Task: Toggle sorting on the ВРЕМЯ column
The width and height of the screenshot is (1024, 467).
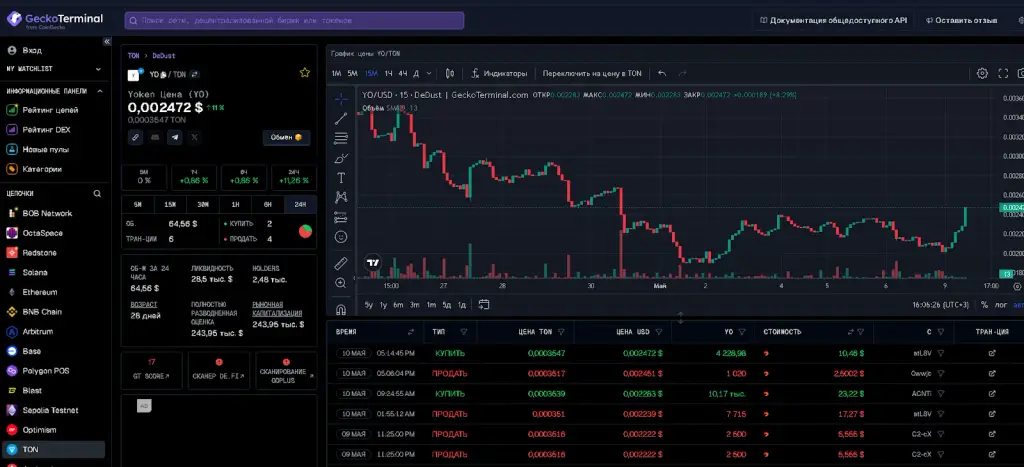Action: coord(411,332)
